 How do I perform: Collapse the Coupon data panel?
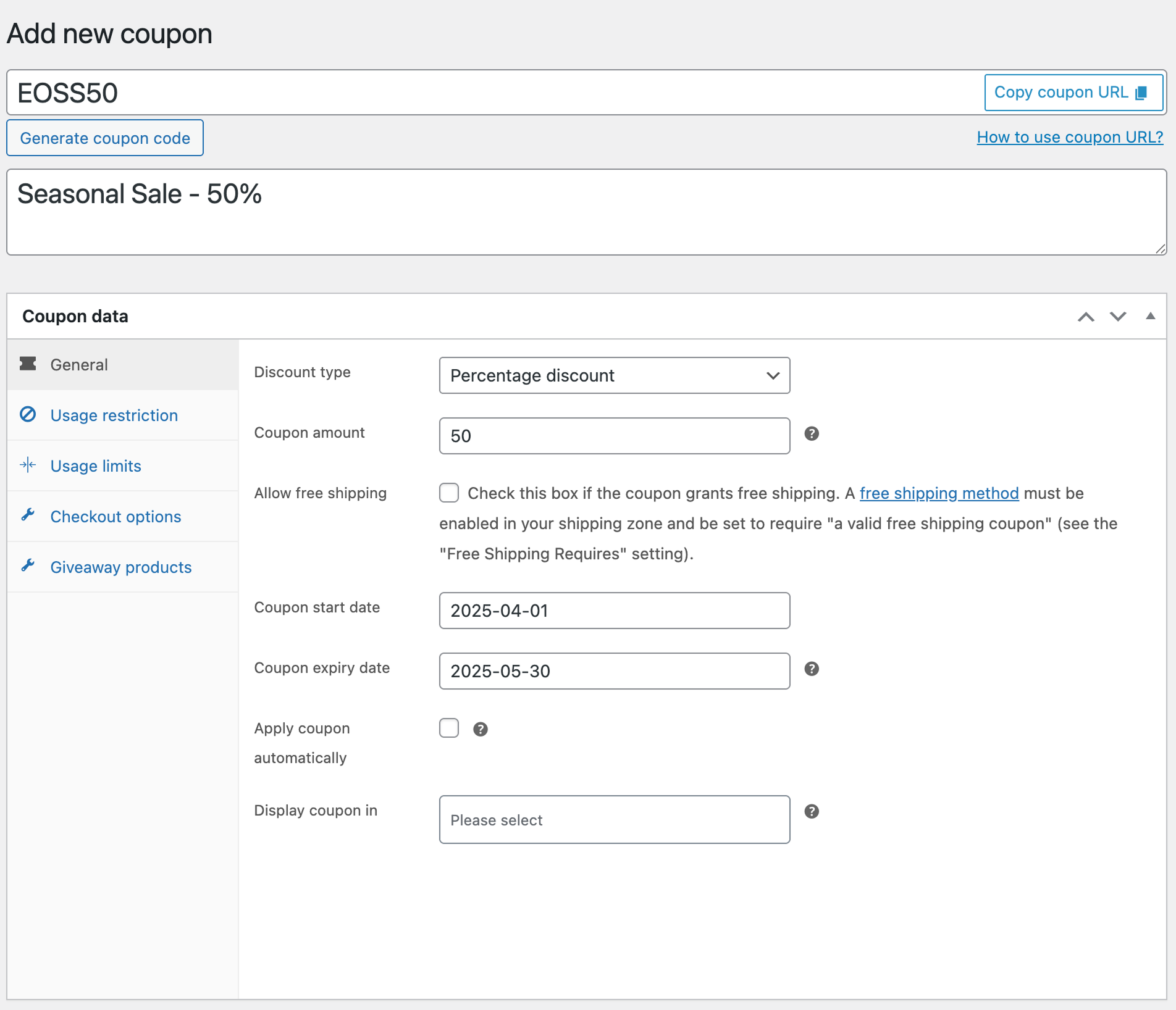[x=1151, y=316]
